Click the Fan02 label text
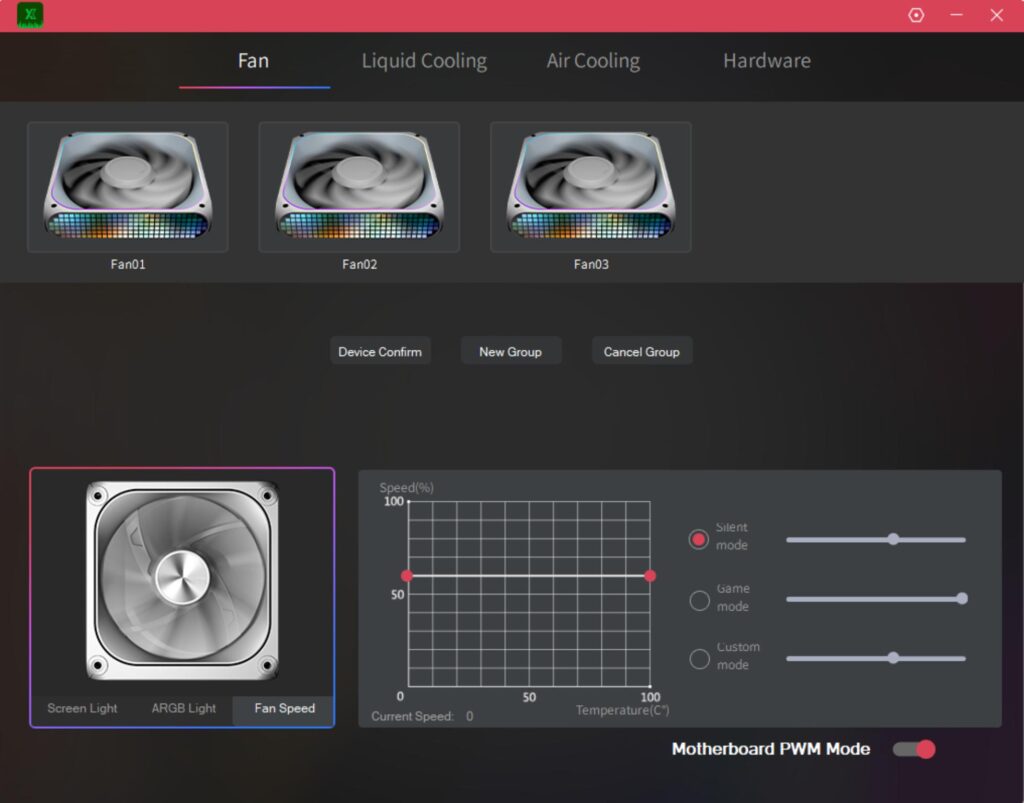The height and width of the screenshot is (803, 1024). click(x=359, y=264)
